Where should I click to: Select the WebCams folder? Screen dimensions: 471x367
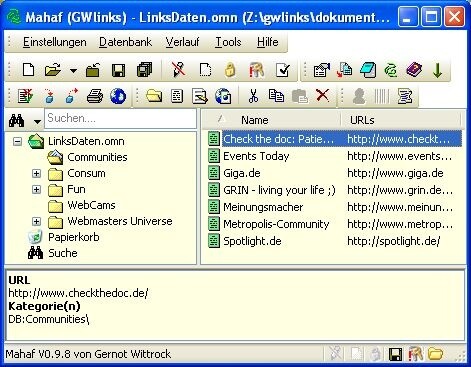[x=91, y=205]
